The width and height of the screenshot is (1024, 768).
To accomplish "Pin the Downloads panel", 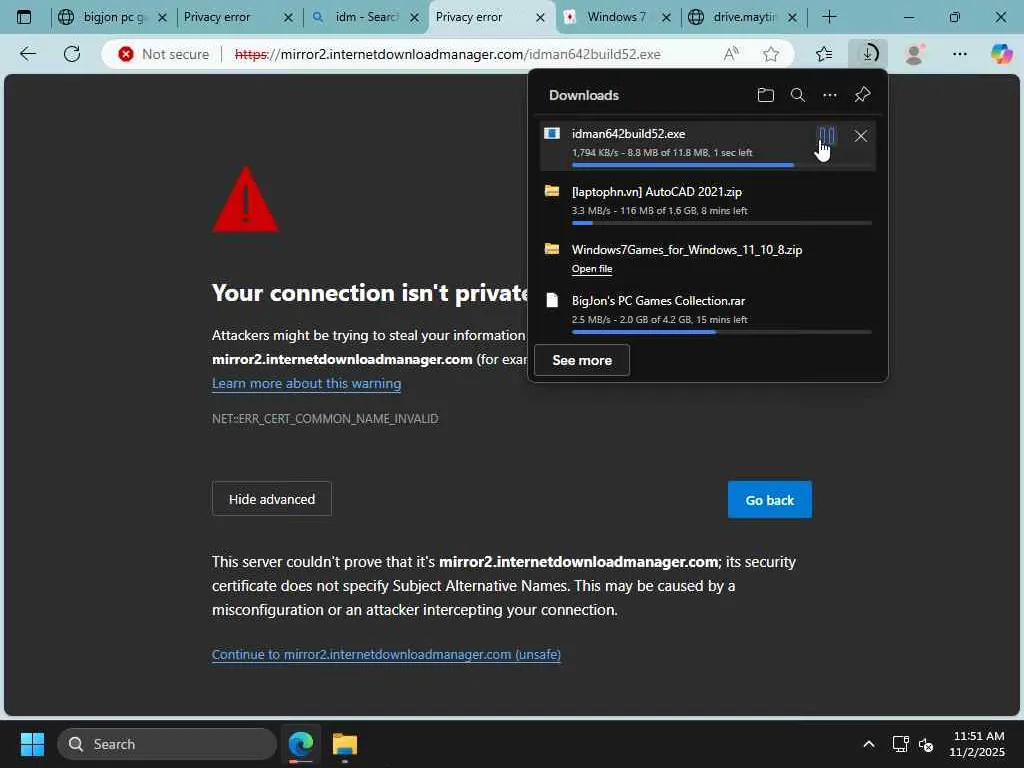I will tap(862, 95).
